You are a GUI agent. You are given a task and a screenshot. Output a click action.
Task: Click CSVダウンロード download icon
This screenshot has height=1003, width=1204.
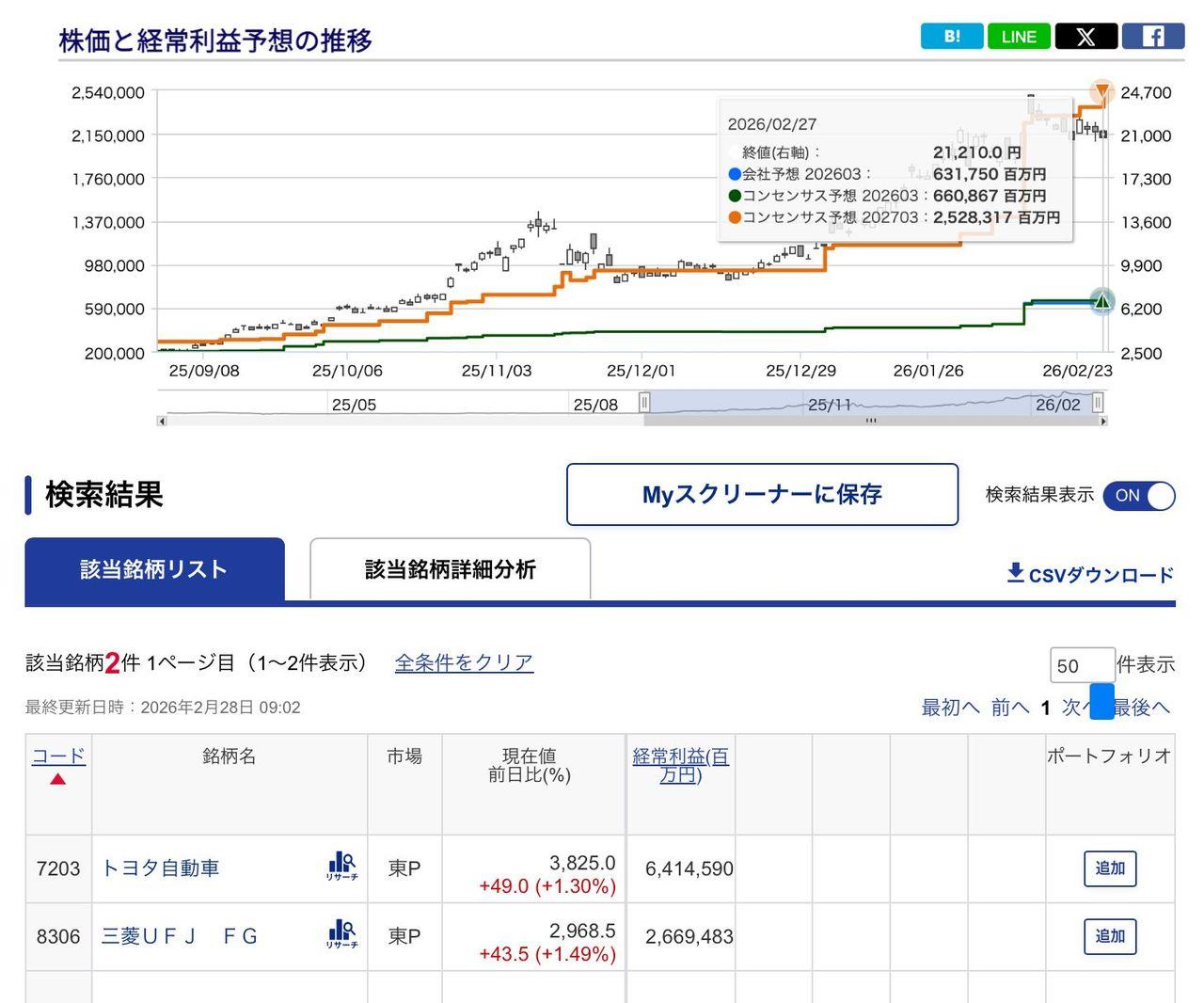(1016, 573)
